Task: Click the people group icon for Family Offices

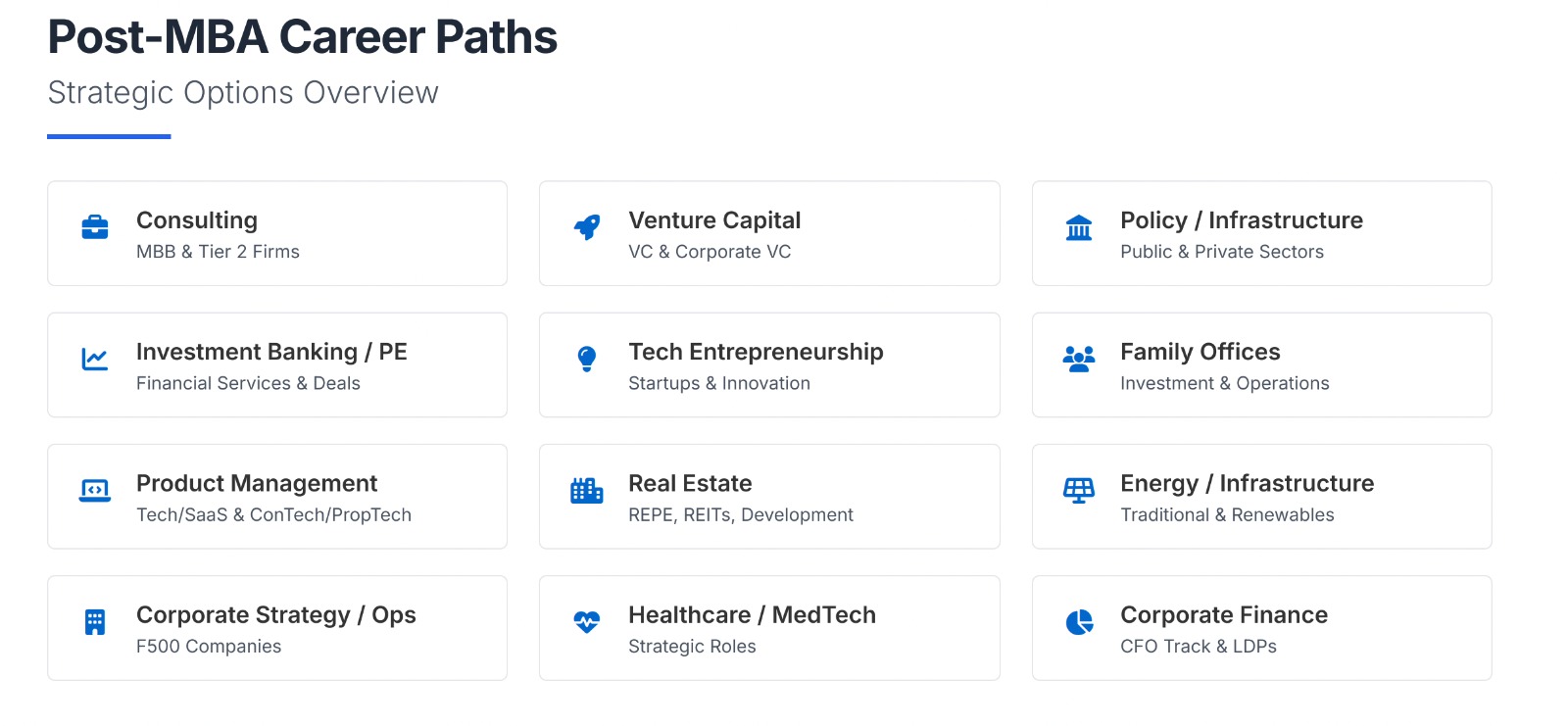Action: point(1079,359)
